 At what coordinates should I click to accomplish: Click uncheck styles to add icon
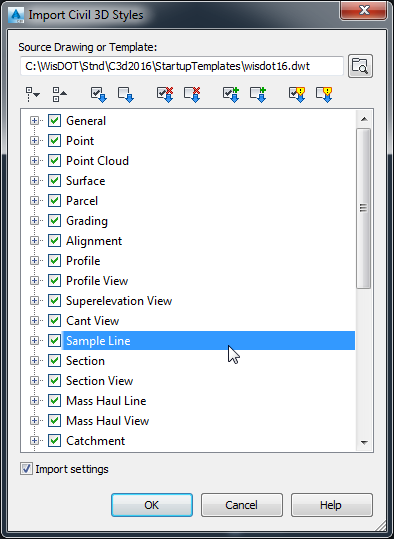point(258,94)
